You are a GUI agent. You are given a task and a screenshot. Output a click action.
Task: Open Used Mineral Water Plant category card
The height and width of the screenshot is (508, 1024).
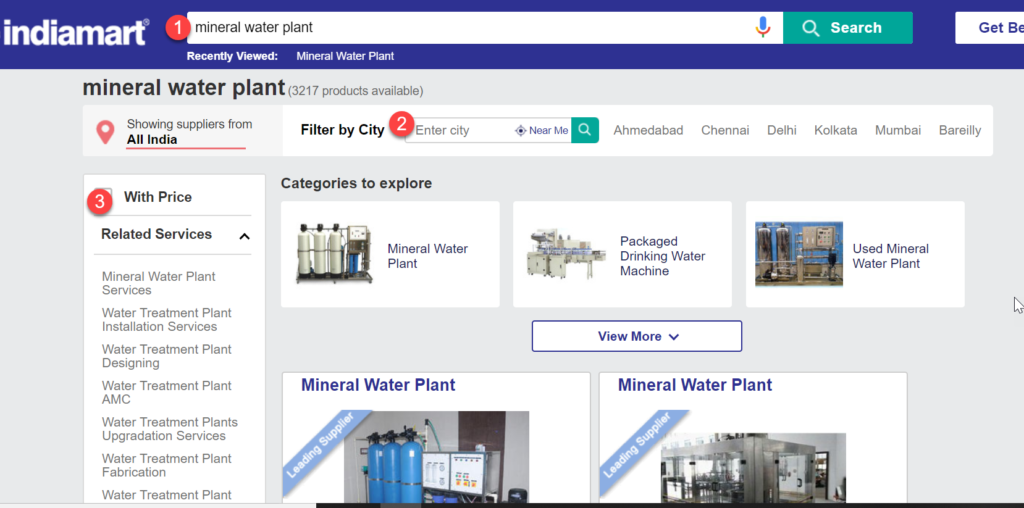[x=855, y=254]
